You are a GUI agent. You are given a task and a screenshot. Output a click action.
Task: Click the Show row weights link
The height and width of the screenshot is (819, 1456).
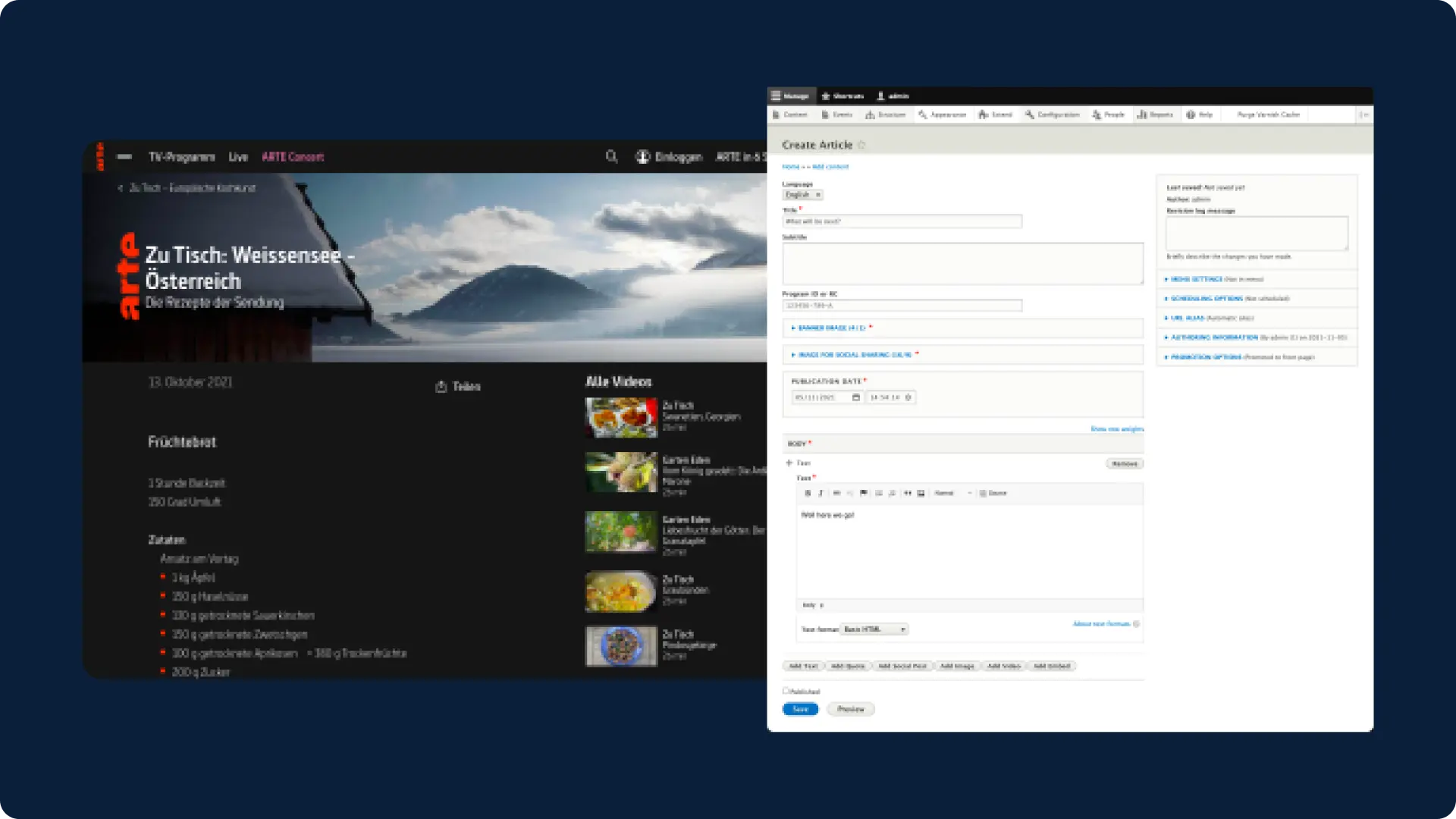click(x=1116, y=429)
